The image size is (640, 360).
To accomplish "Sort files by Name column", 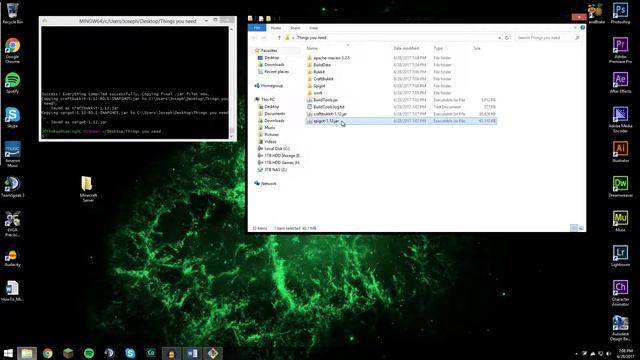I will (312, 48).
